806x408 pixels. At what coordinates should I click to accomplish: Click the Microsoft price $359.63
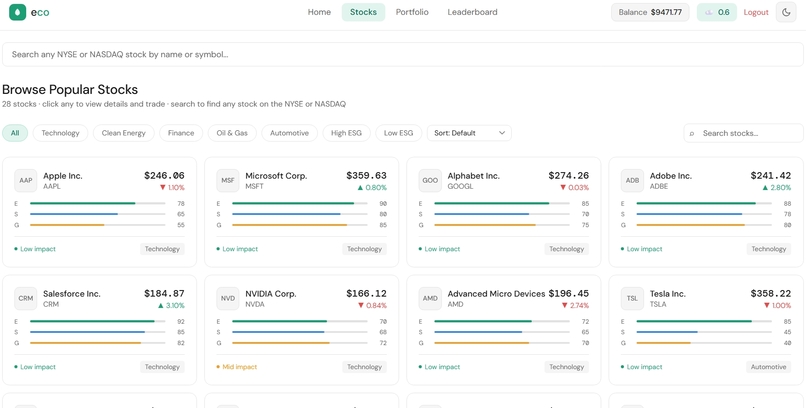tap(367, 176)
